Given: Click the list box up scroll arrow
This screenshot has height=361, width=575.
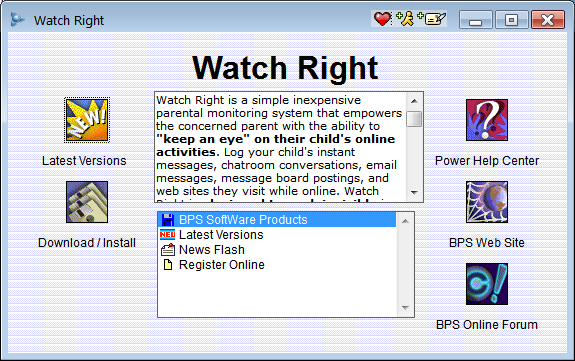Looking at the screenshot, I should (405, 221).
